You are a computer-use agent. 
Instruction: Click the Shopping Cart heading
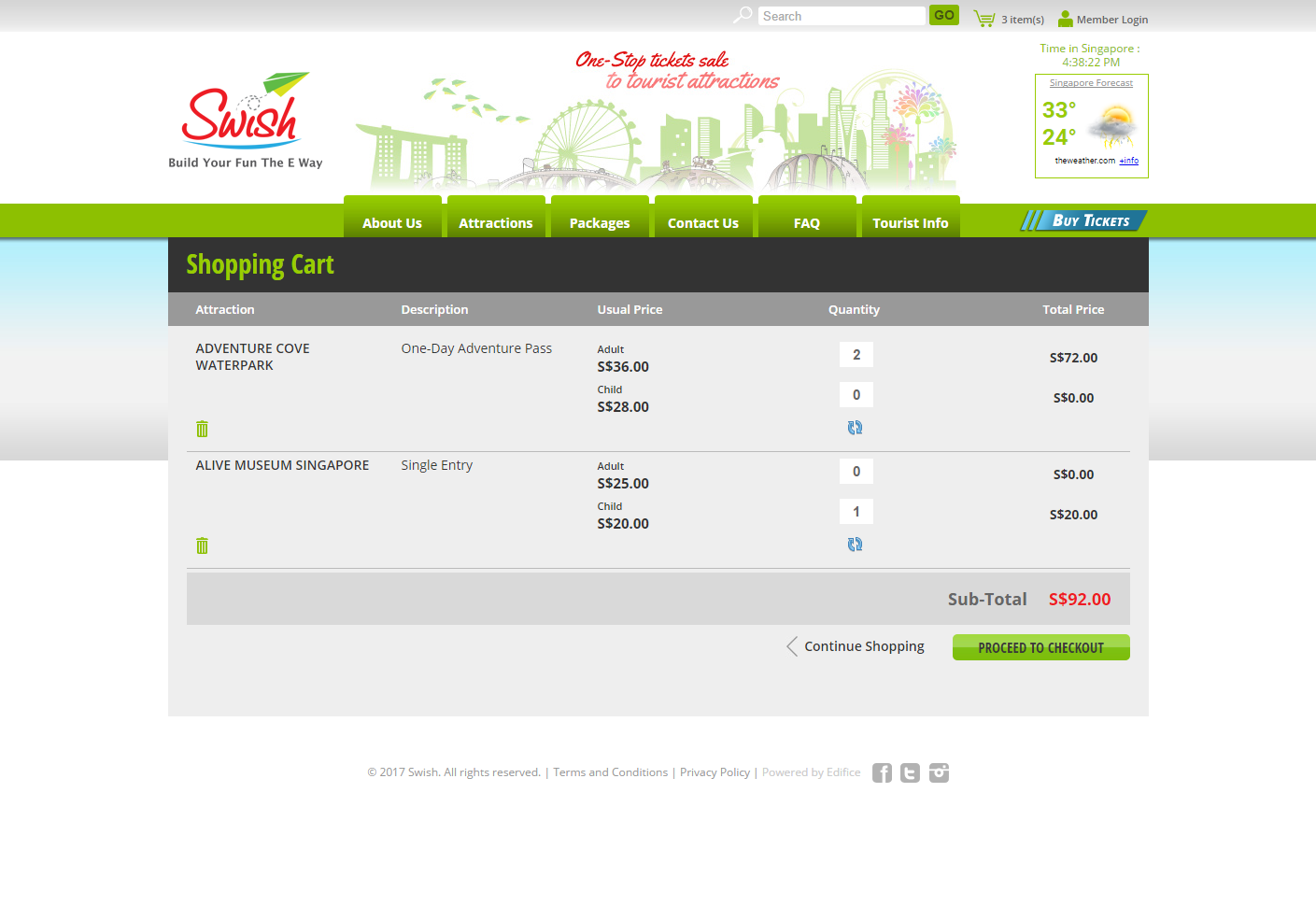260,265
